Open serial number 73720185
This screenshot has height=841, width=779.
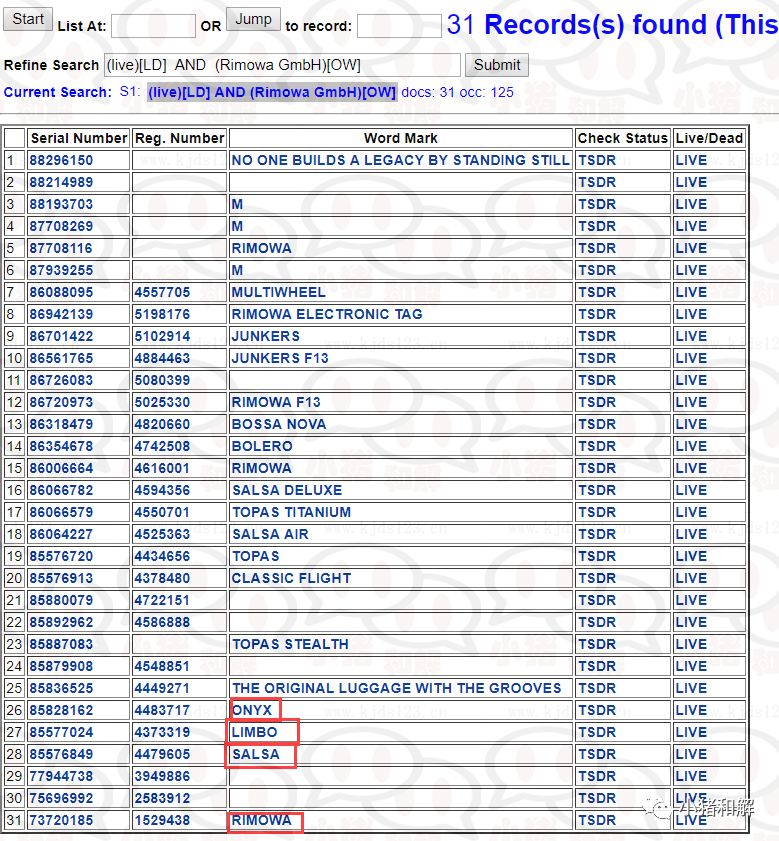[61, 820]
